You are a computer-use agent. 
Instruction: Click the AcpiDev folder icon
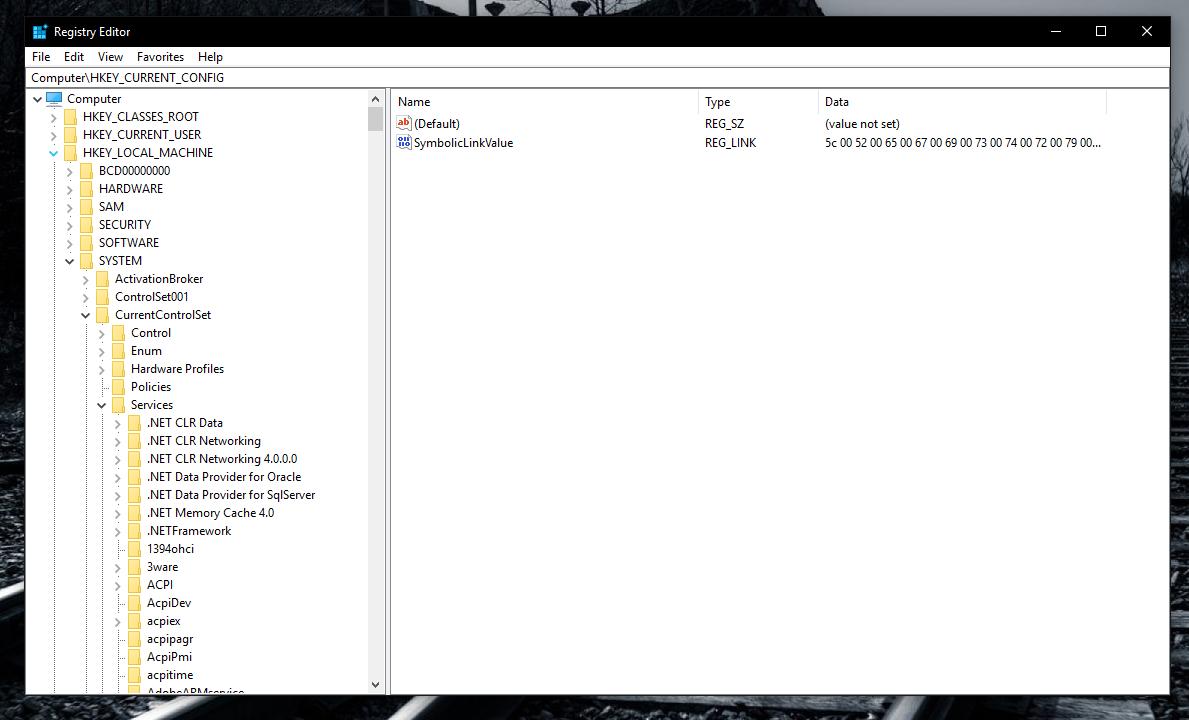[x=134, y=603]
